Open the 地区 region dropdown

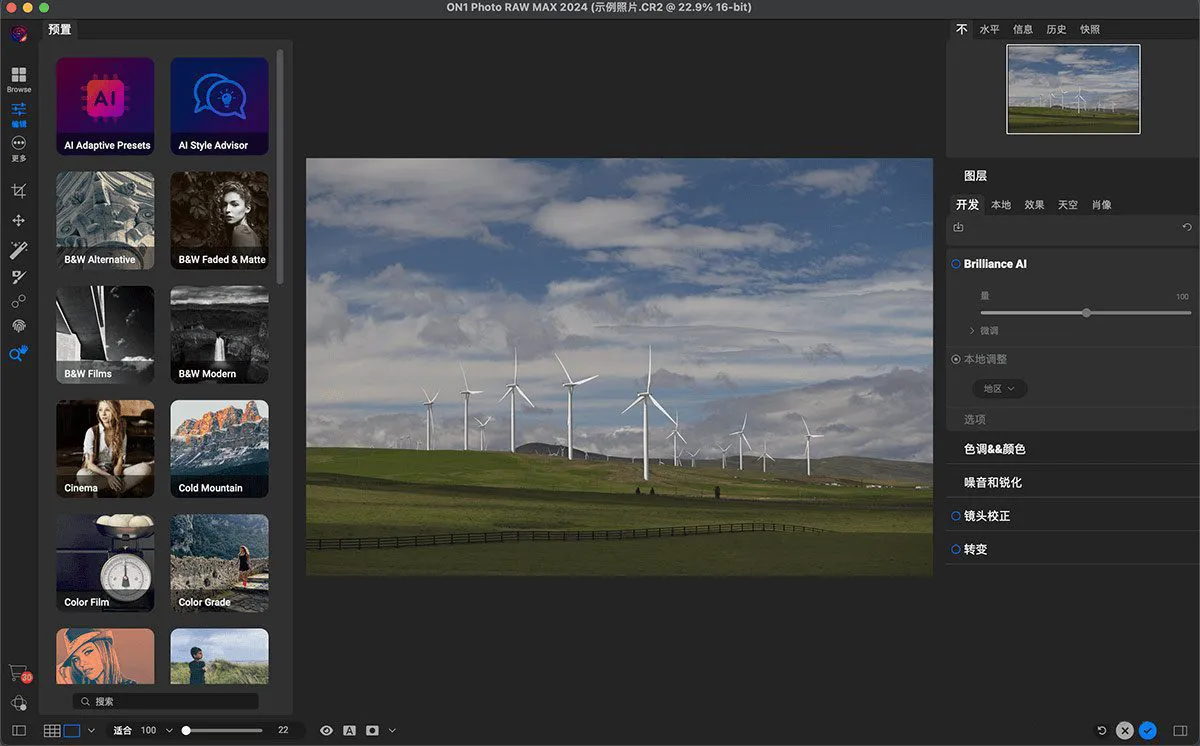click(x=999, y=389)
